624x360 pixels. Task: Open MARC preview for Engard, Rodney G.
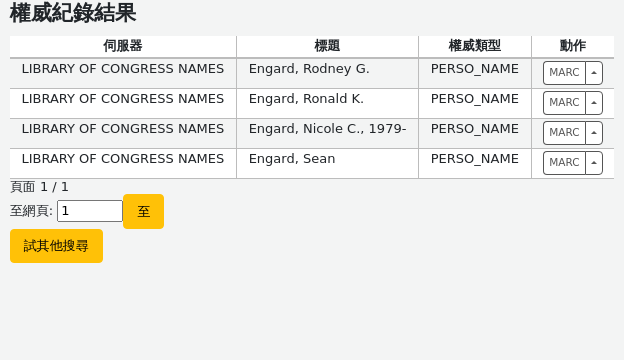coord(564,73)
